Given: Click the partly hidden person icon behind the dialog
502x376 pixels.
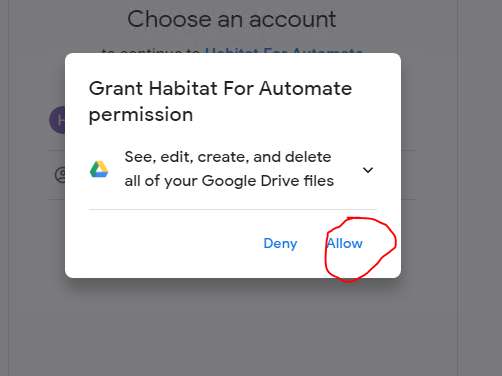Looking at the screenshot, I should [x=60, y=175].
